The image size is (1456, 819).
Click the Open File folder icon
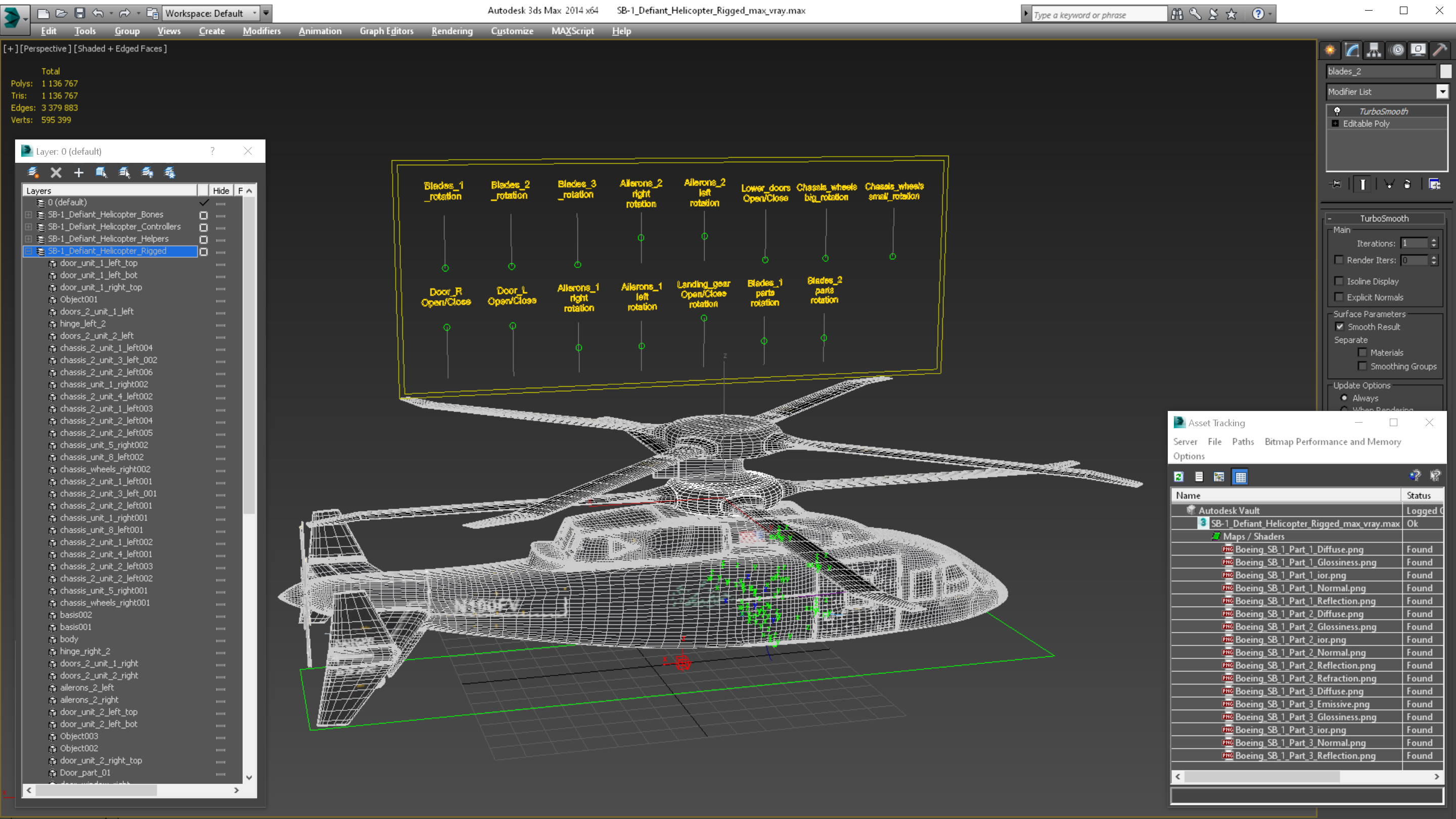[62, 13]
